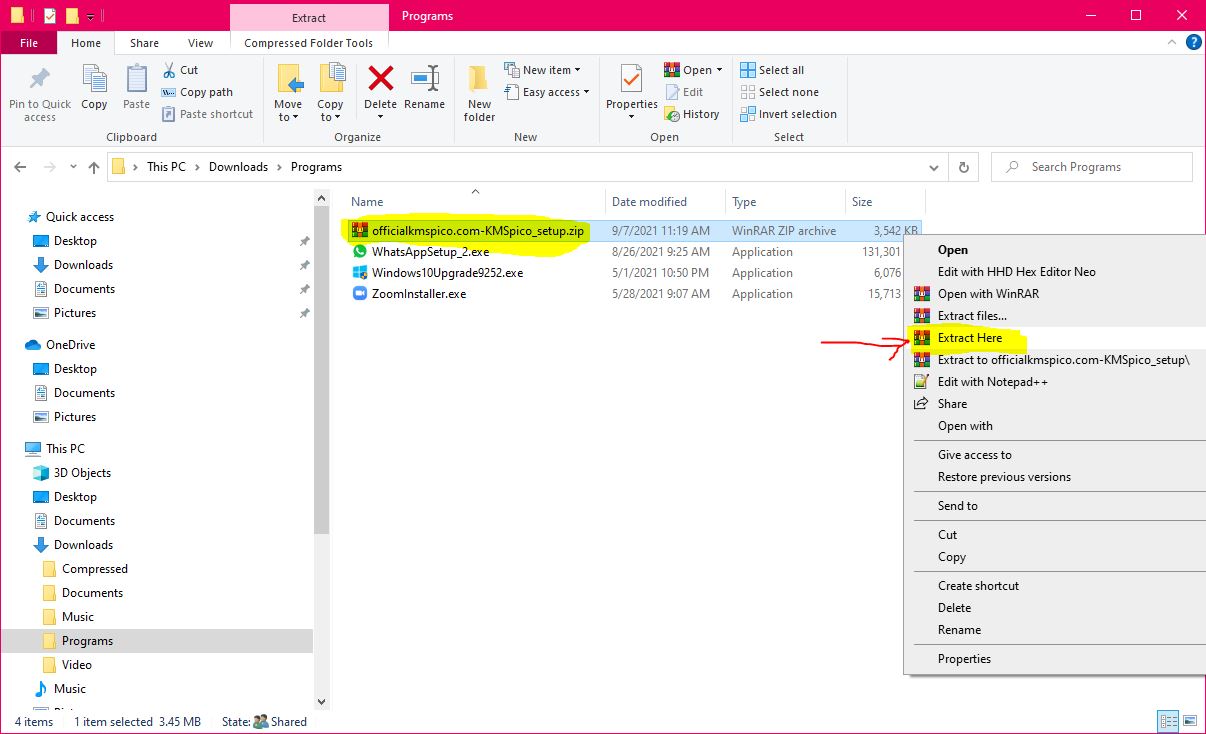Image resolution: width=1206 pixels, height=734 pixels.
Task: Click the ribbon Open button's dropdown arrow
Action: point(719,70)
